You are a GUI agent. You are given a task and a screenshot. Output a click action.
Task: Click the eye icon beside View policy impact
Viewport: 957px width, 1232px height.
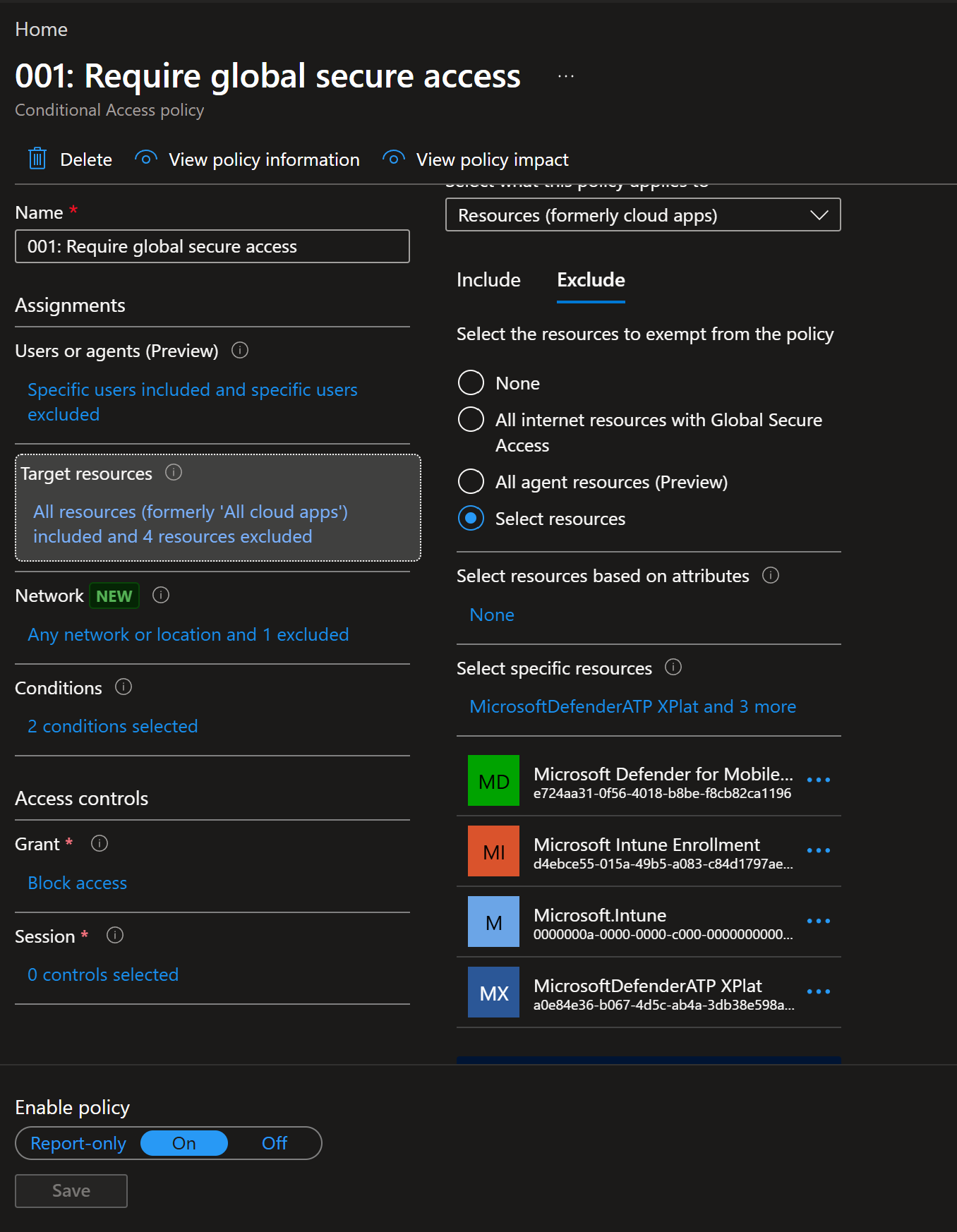point(394,158)
